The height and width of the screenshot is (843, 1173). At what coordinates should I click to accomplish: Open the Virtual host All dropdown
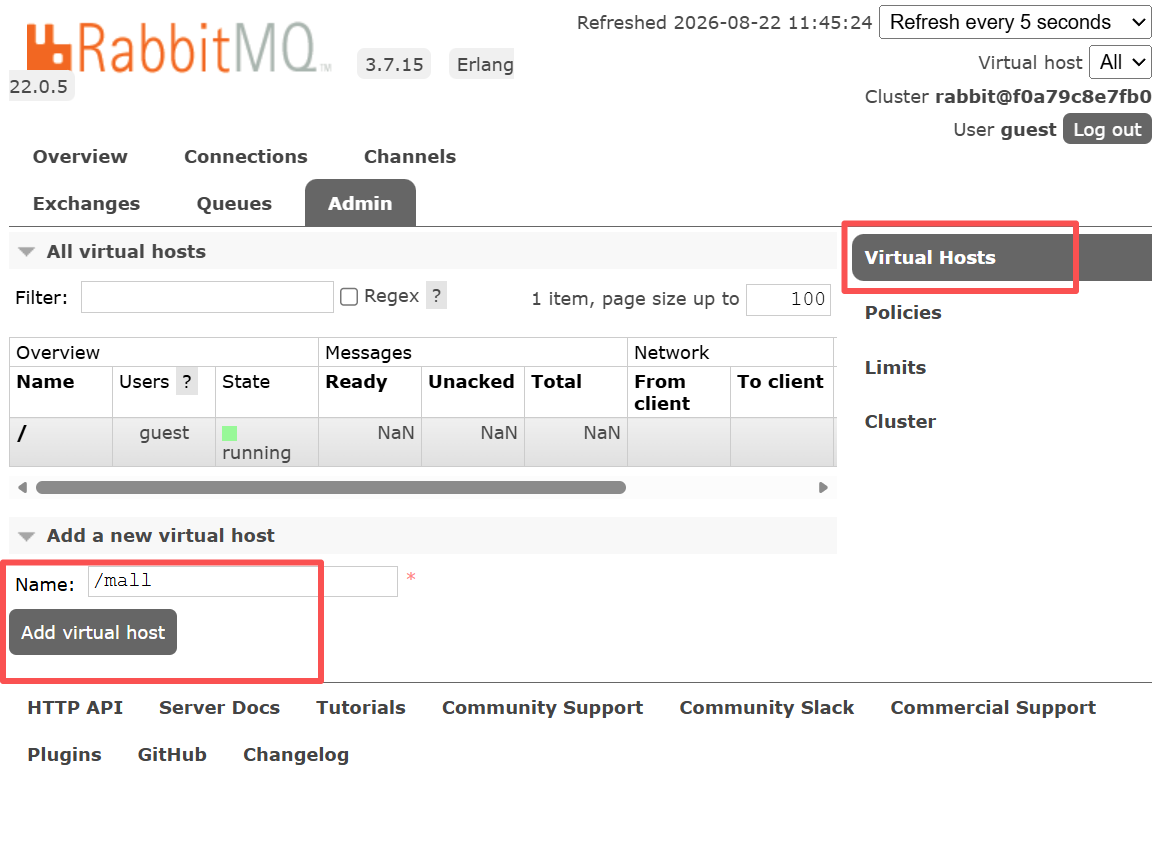tap(1120, 62)
